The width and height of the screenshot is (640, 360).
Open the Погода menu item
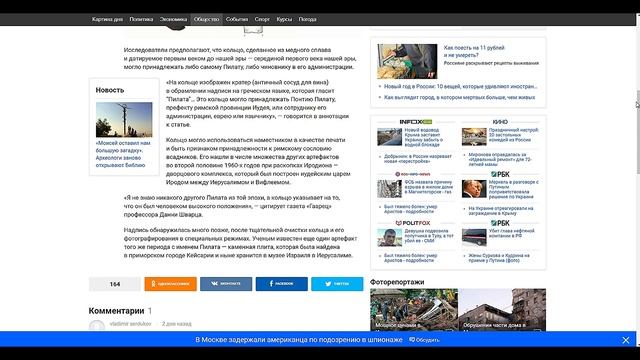pos(307,19)
